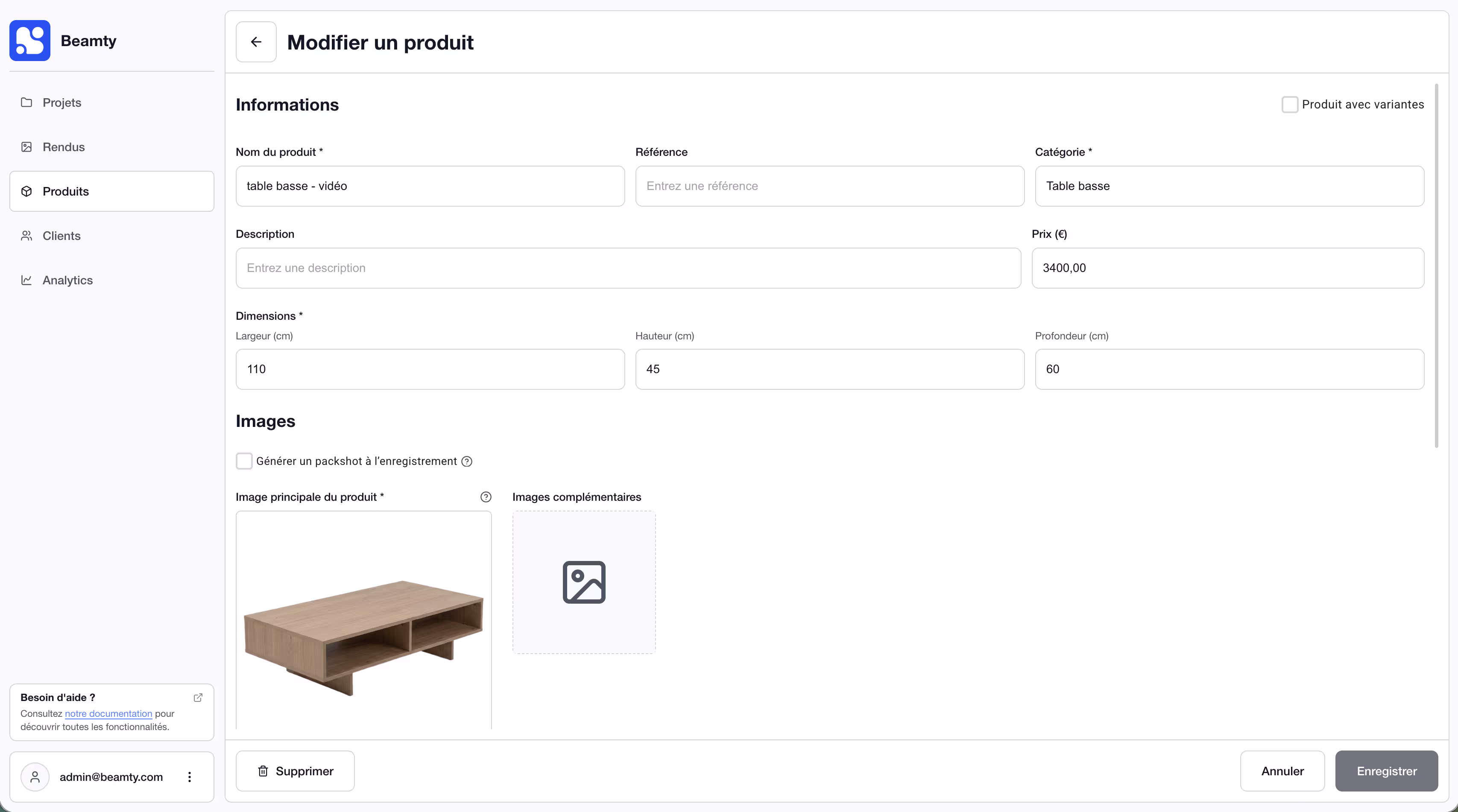1458x812 pixels.
Task: Click the Supprimer button
Action: (295, 771)
